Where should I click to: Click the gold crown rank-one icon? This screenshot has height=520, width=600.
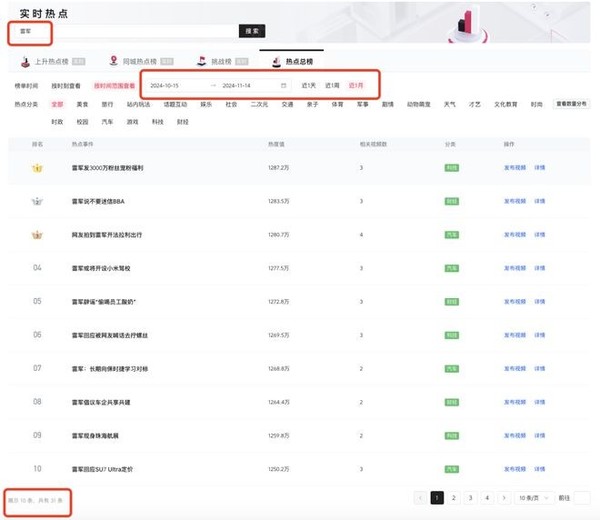(38, 168)
